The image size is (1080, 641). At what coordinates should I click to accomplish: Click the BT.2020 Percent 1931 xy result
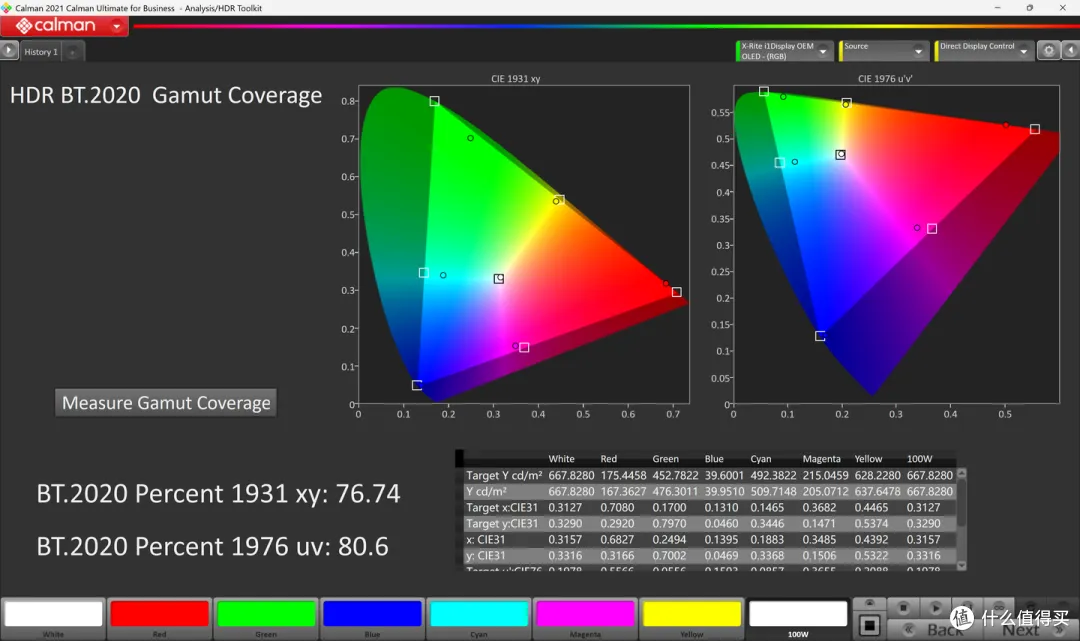pyautogui.click(x=218, y=494)
